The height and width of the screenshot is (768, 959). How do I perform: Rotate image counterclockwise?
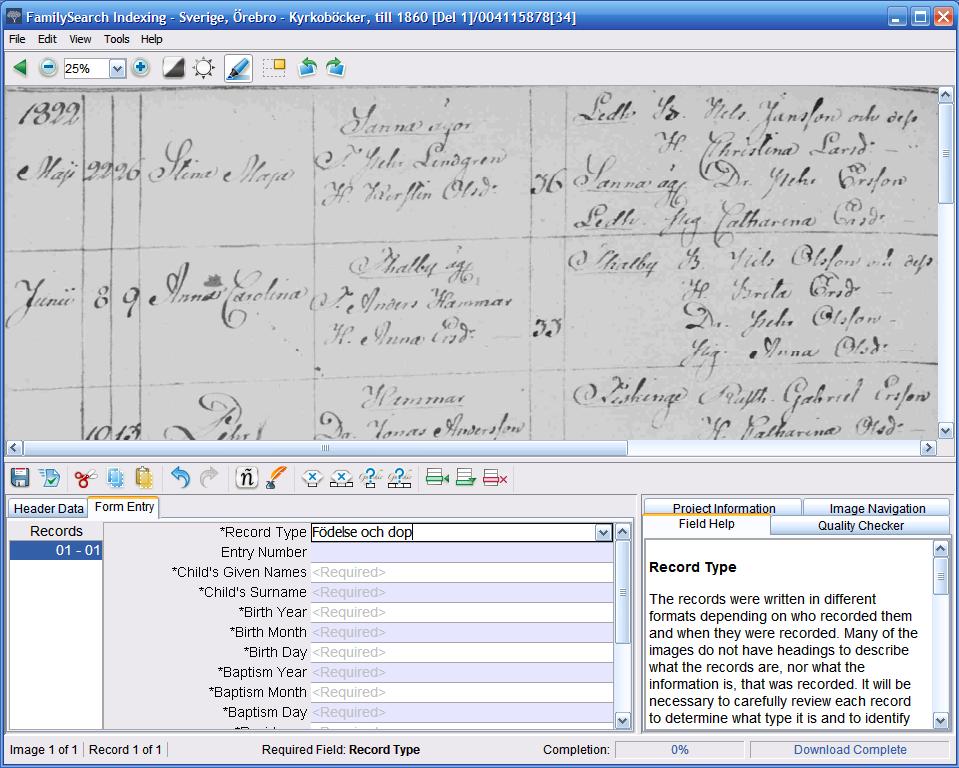pyautogui.click(x=307, y=68)
